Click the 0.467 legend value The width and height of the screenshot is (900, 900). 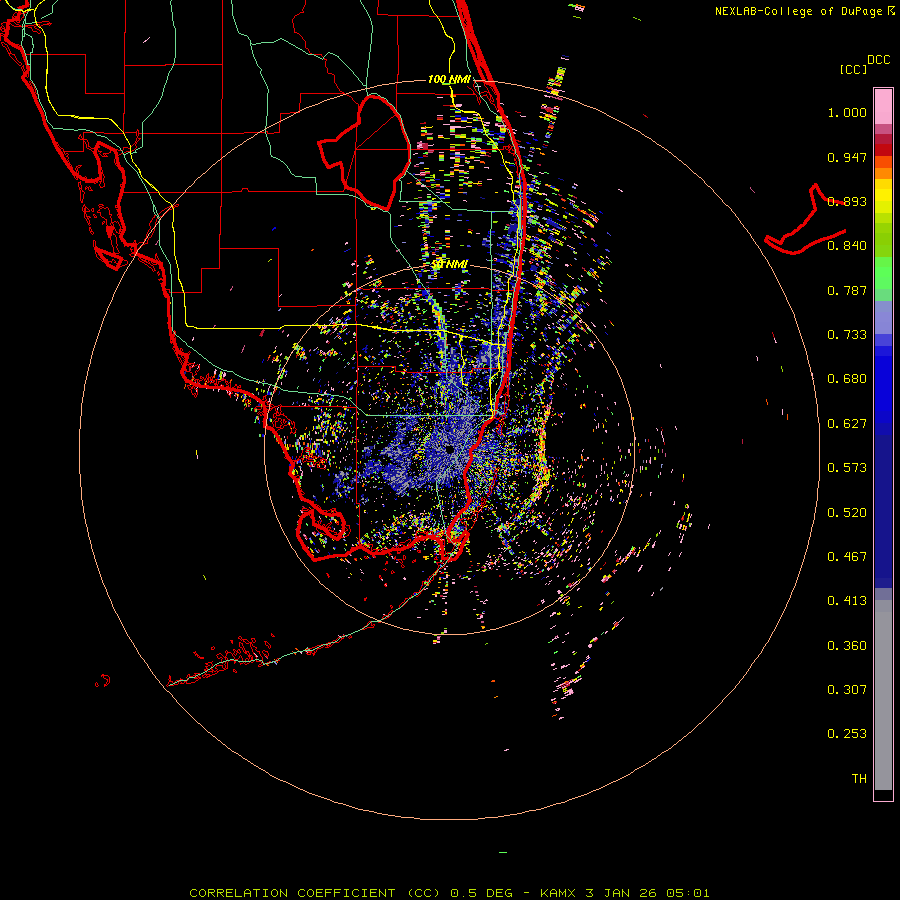847,556
